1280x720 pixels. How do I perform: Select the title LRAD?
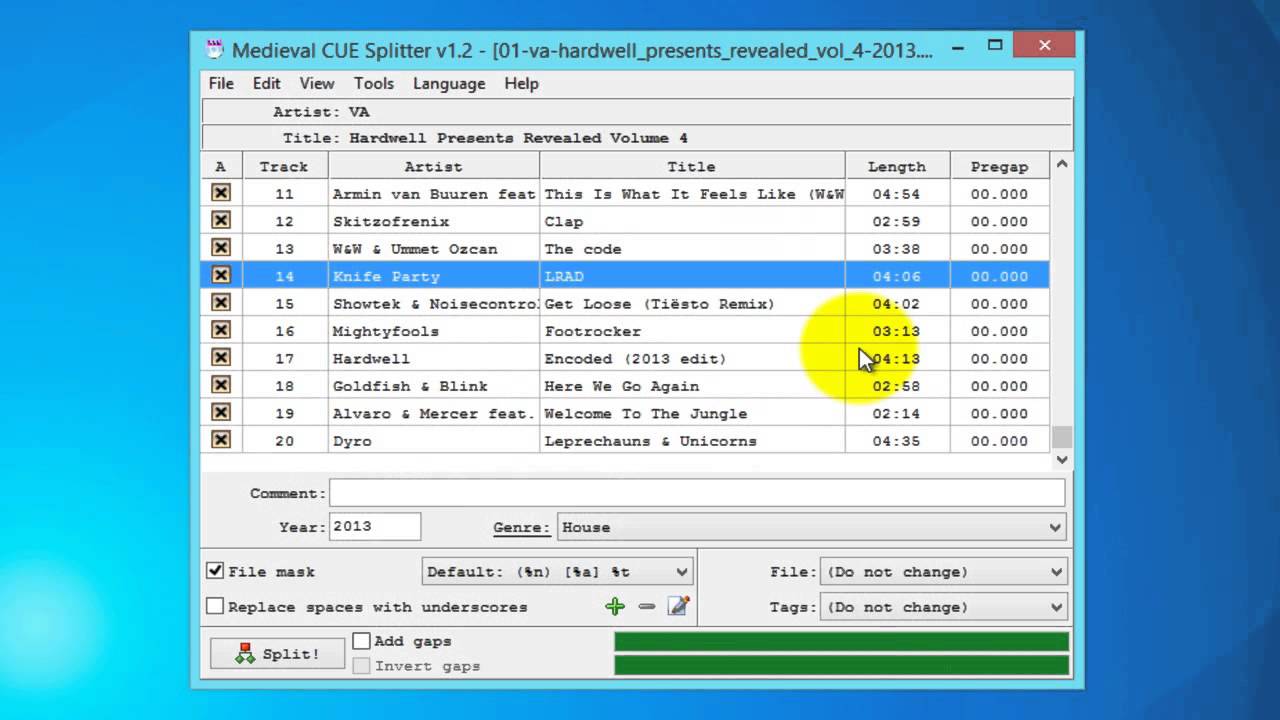(564, 276)
